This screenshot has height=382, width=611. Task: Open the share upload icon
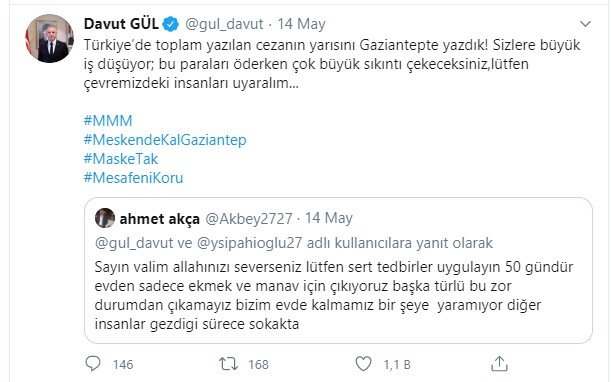click(x=499, y=364)
